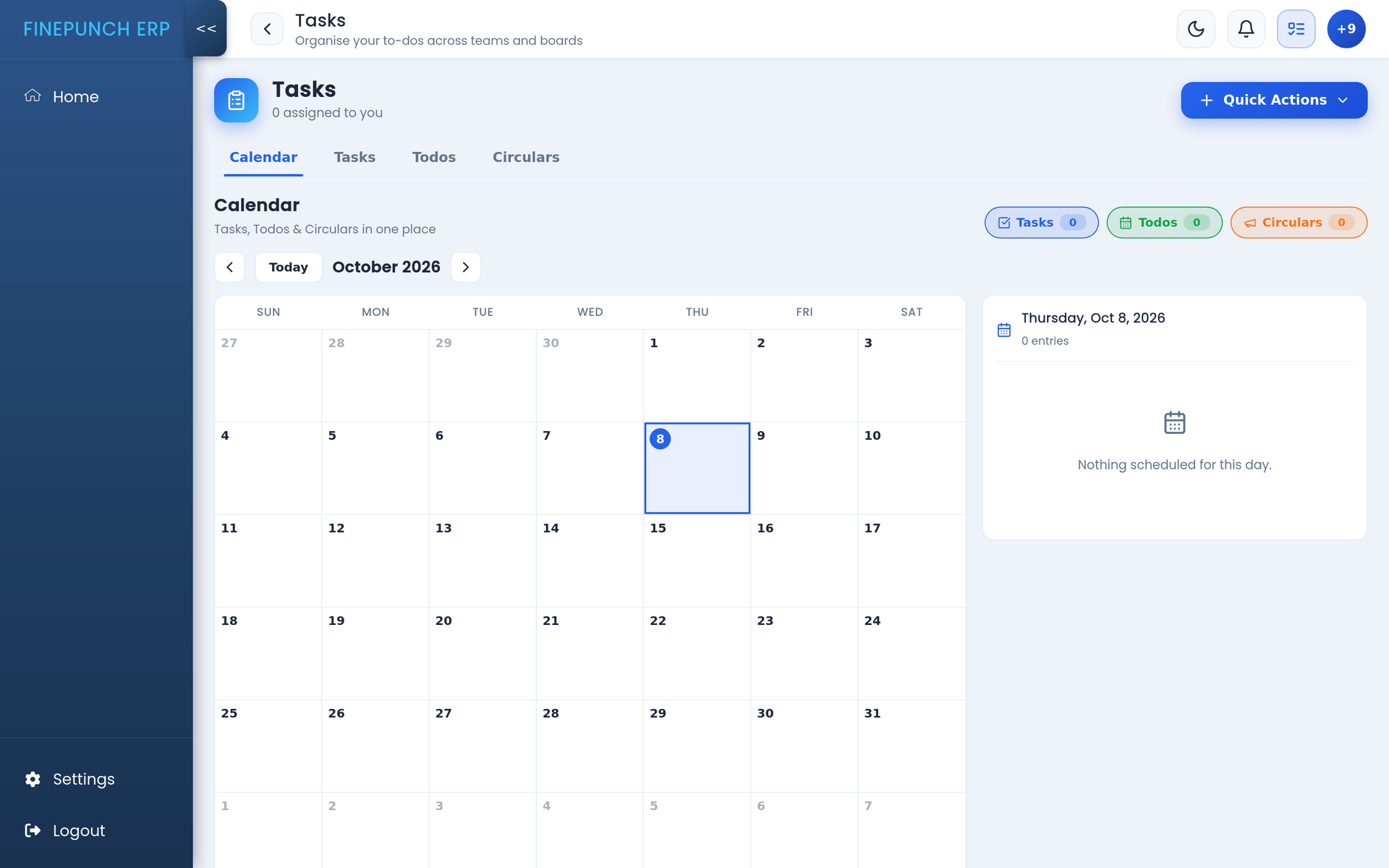Click the empty-state calendar icon

[1174, 422]
